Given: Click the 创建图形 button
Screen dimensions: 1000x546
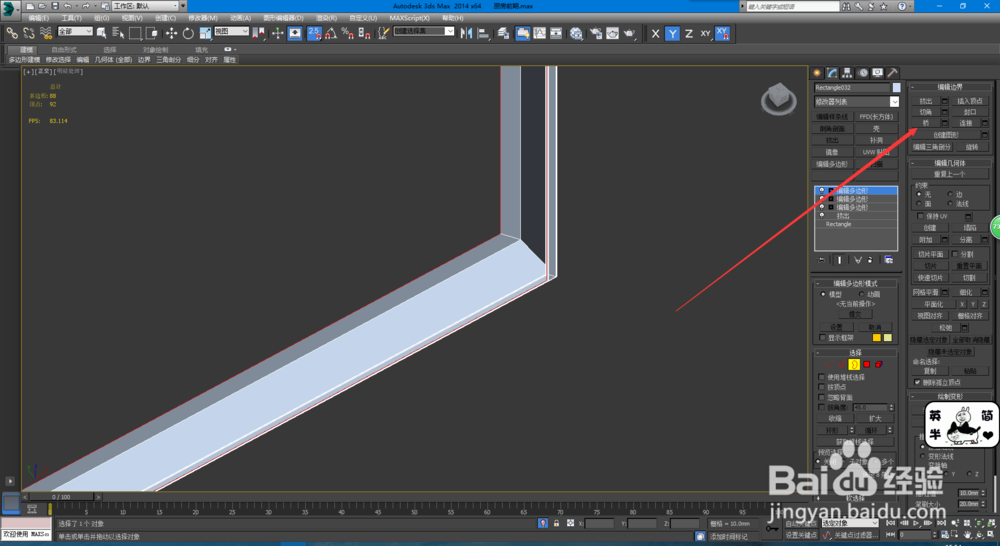Looking at the screenshot, I should pyautogui.click(x=946, y=135).
